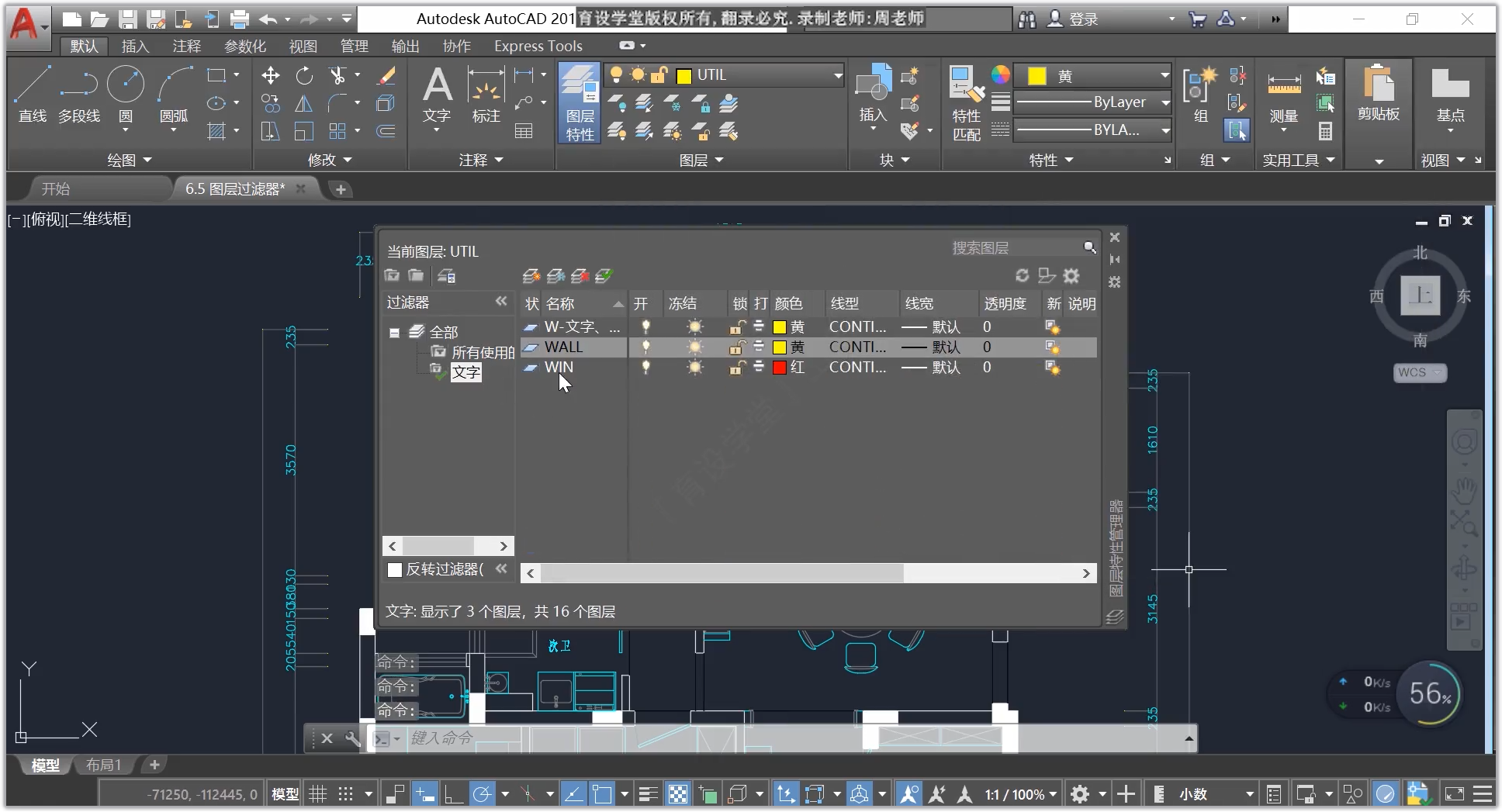Check the Invert Filter (反转过滤器) checkbox
The image size is (1502, 812).
[x=395, y=570]
